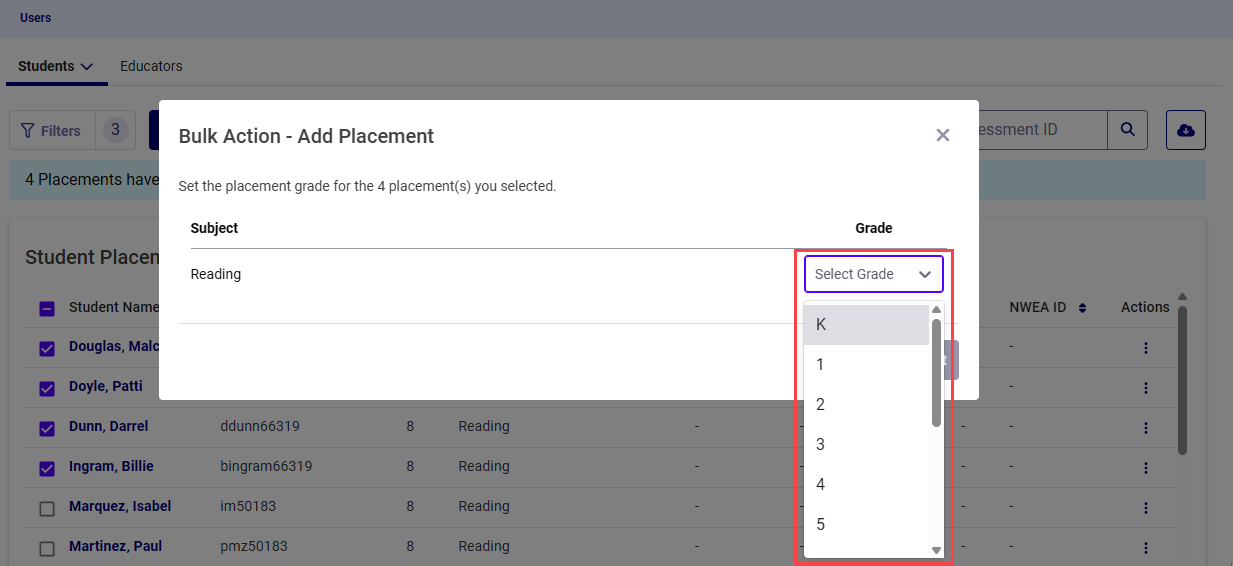The height and width of the screenshot is (566, 1233).
Task: Choose grade 3 from list
Action: pyautogui.click(x=866, y=444)
